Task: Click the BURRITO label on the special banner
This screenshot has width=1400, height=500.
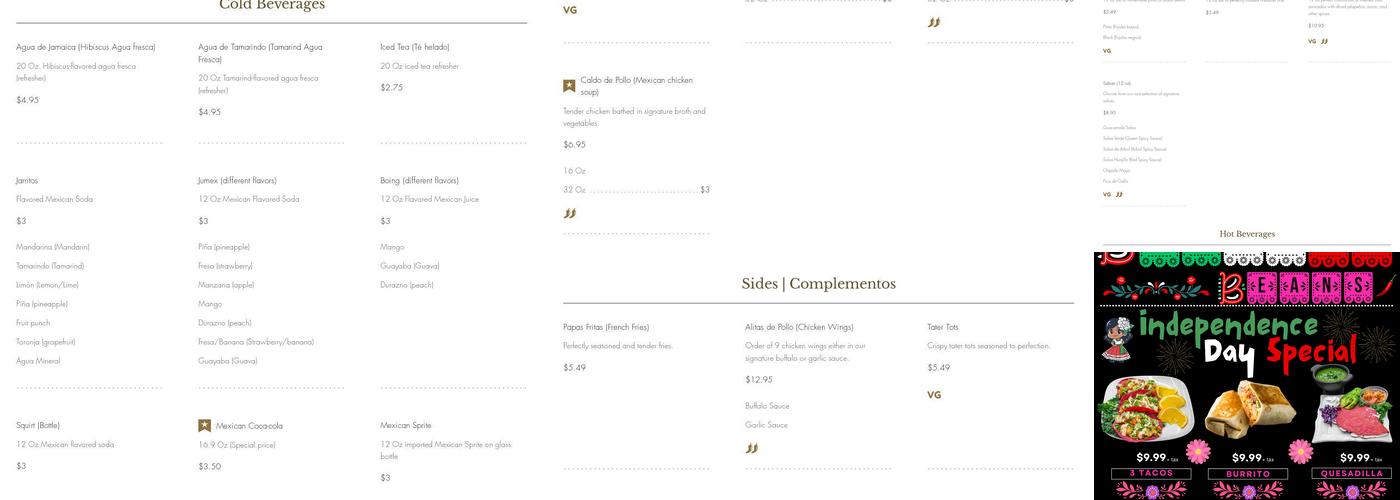Action: (x=1247, y=473)
